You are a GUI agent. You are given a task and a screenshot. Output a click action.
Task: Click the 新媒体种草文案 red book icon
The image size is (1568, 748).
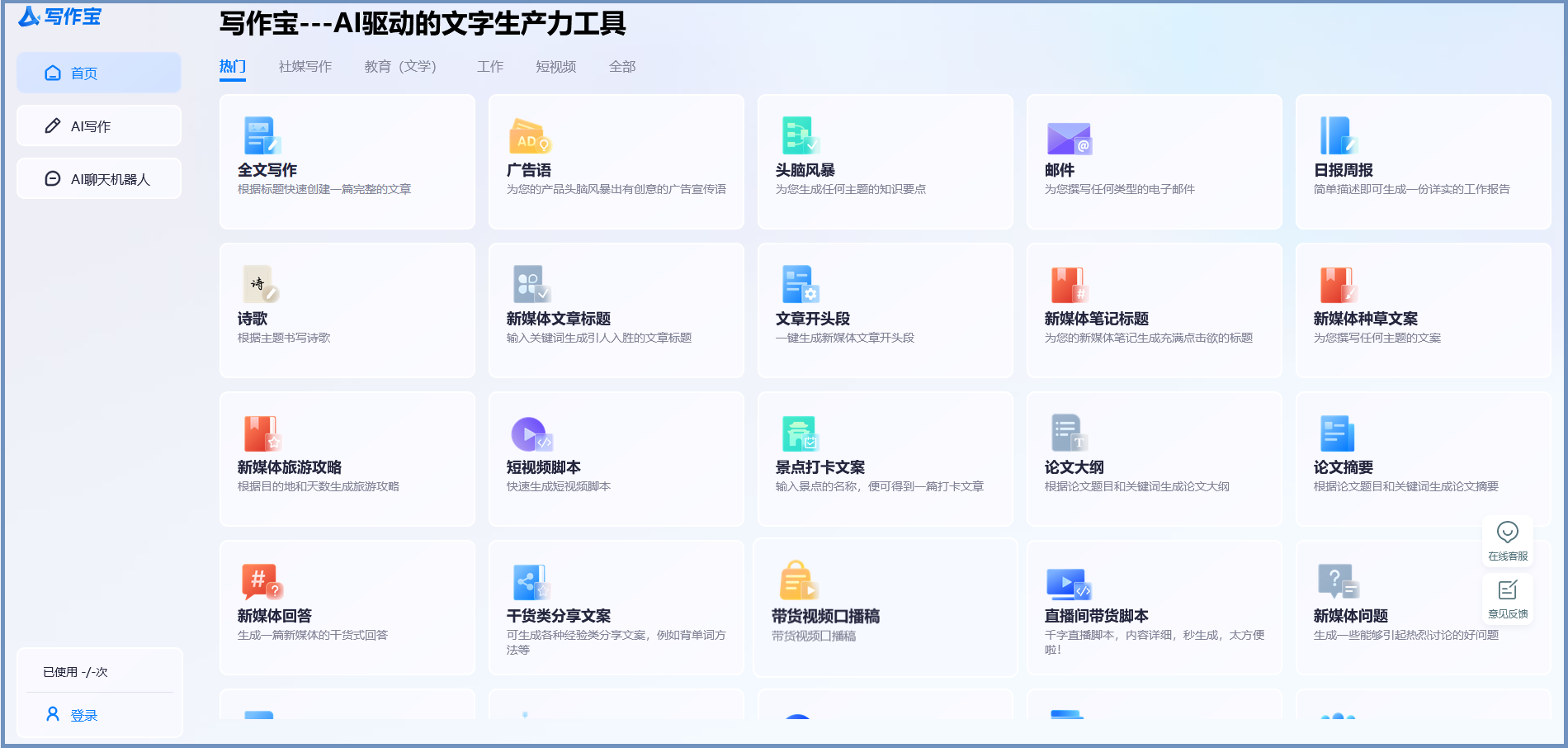[1339, 286]
